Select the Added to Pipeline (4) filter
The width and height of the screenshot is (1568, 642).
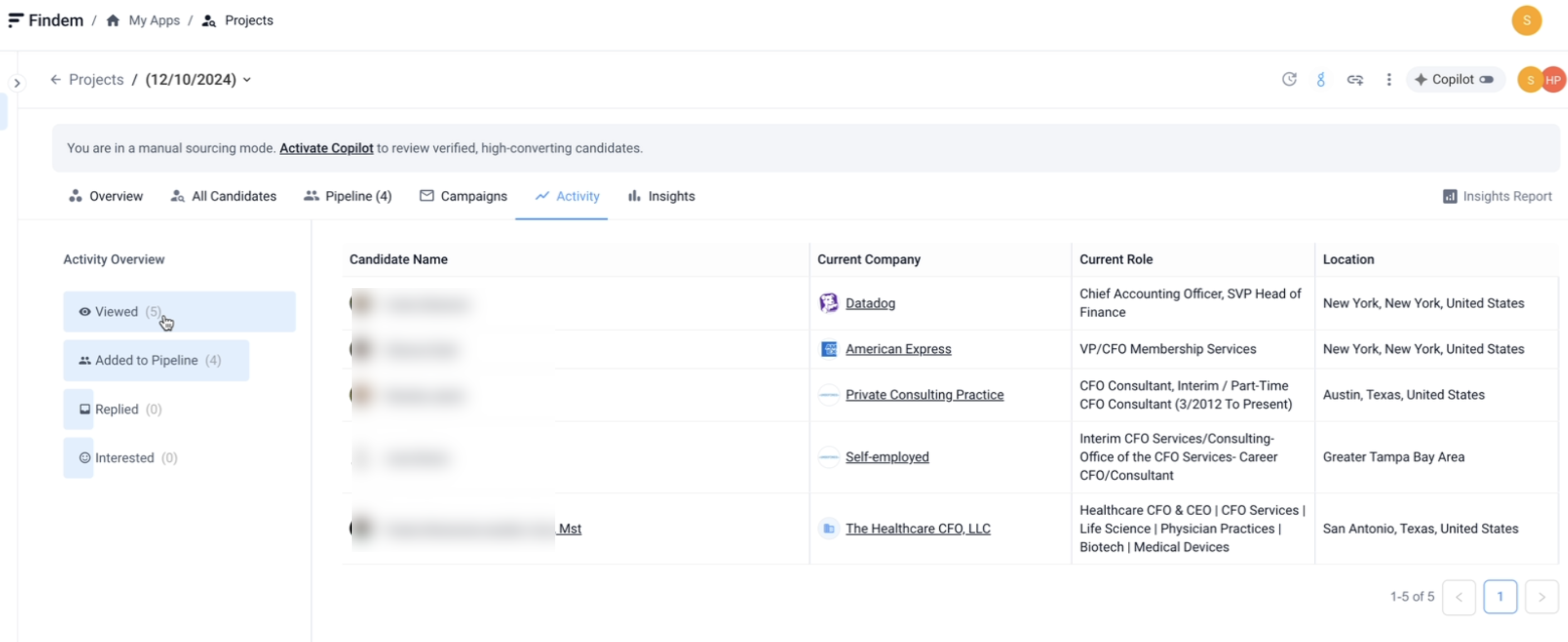[156, 360]
